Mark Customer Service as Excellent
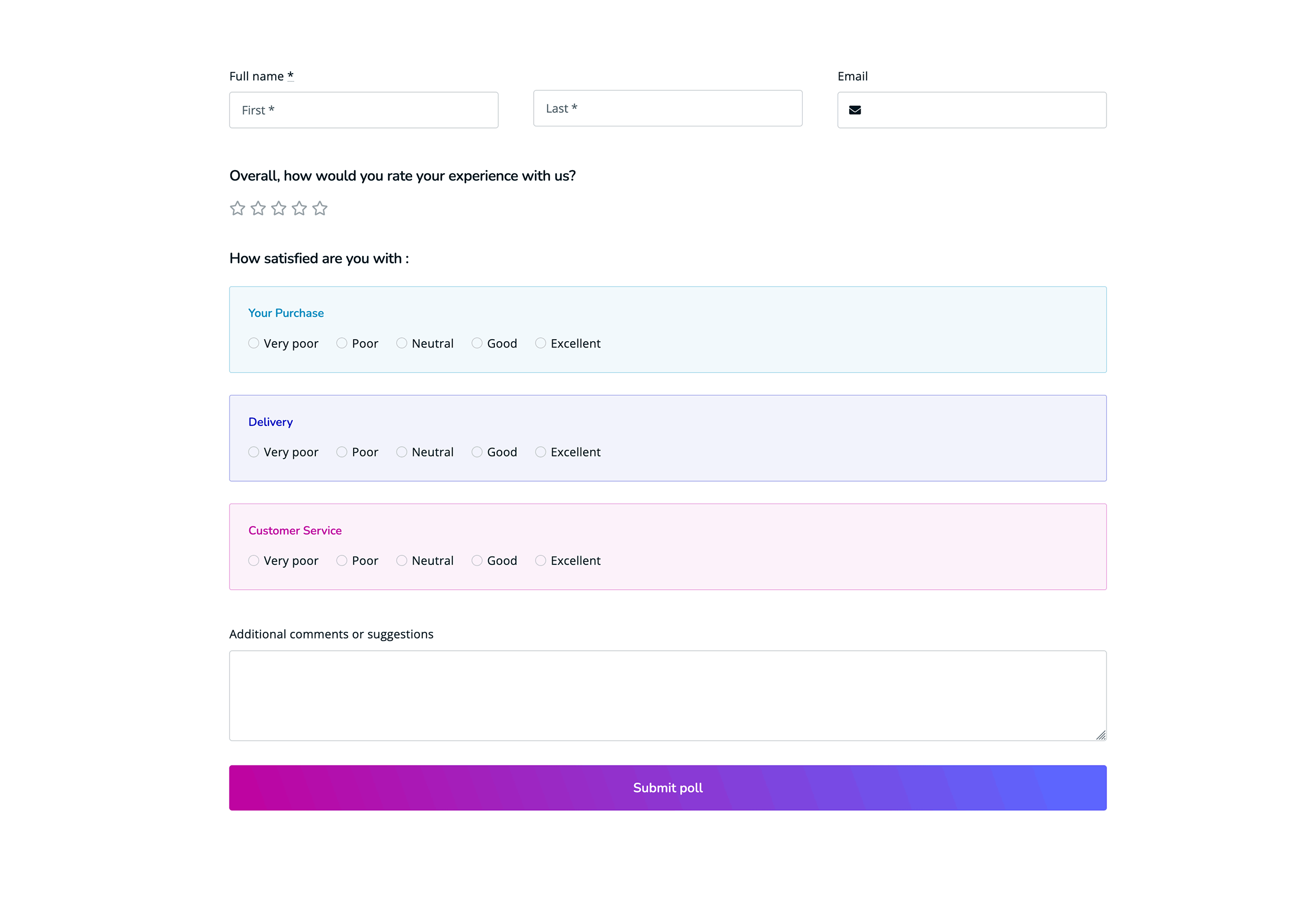 pyautogui.click(x=541, y=560)
